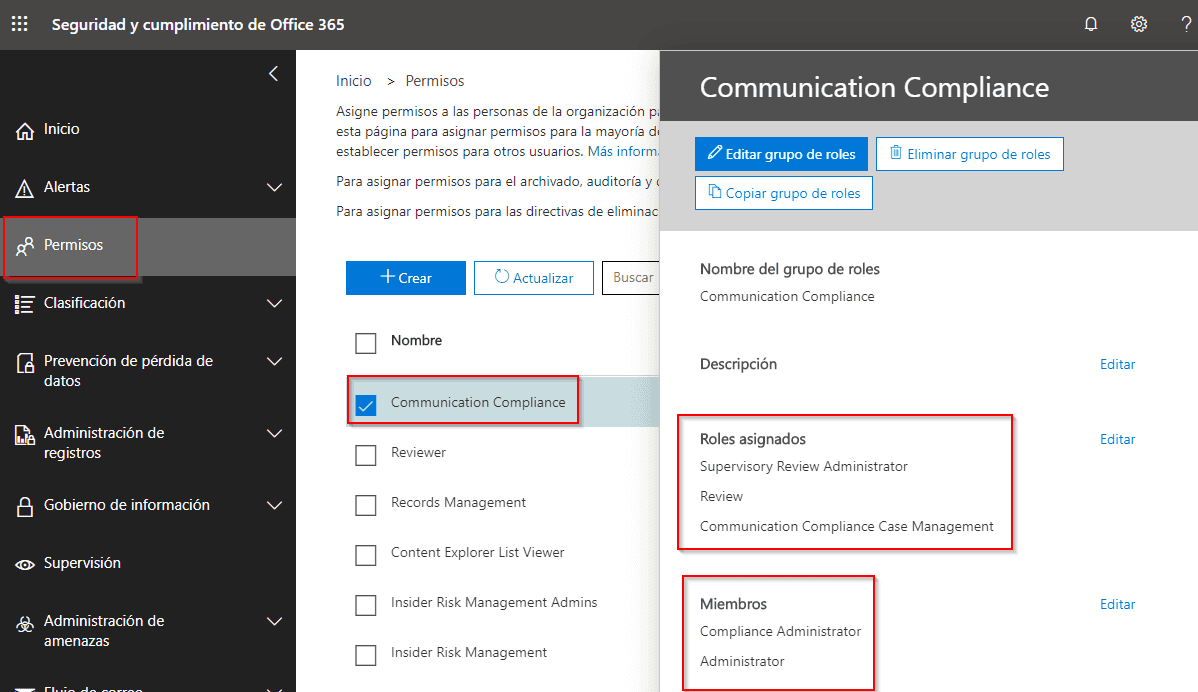The height and width of the screenshot is (692, 1198).
Task: Click Editar next to Miembros
Action: [1117, 604]
